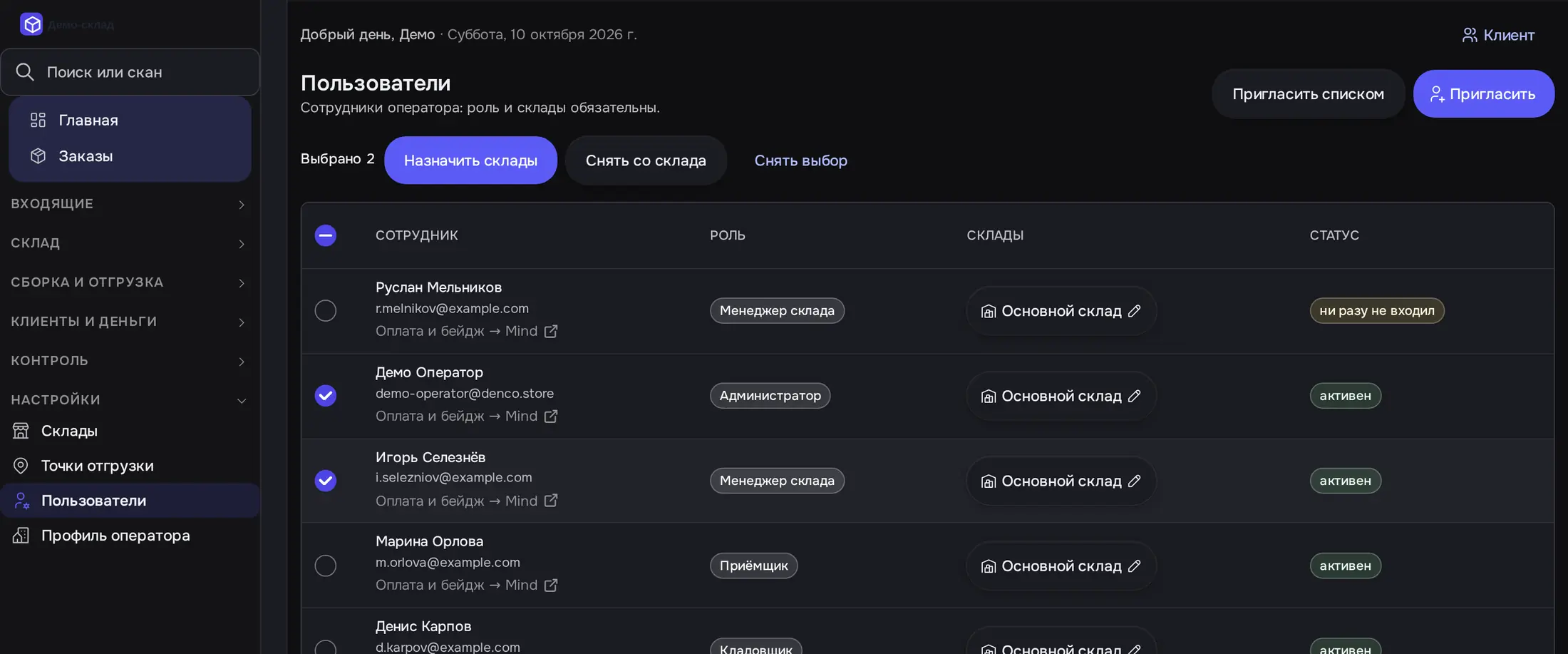Open Пользователи in sidebar

click(130, 501)
